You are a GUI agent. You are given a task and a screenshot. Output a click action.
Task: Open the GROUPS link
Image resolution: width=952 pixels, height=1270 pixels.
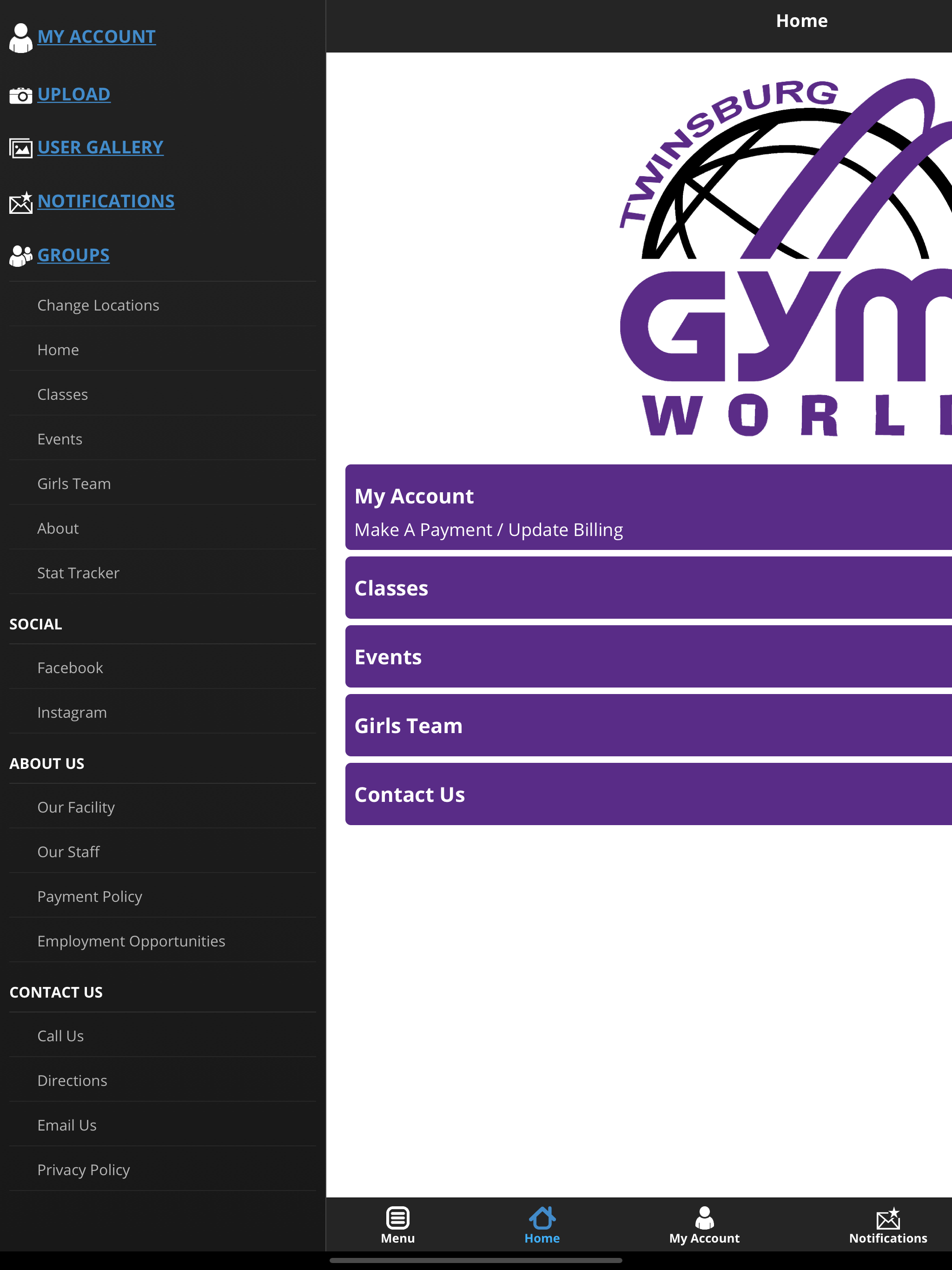73,255
